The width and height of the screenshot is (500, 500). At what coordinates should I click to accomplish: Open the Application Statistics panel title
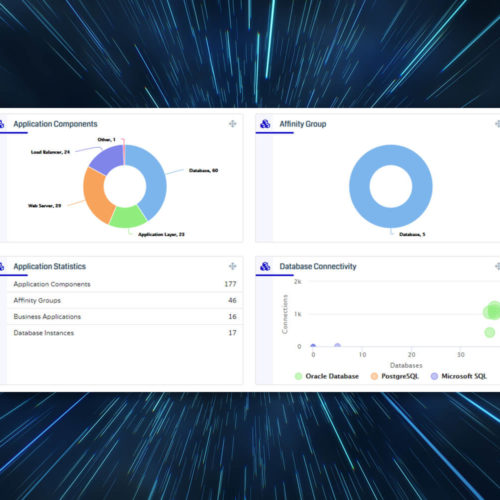[x=50, y=266]
